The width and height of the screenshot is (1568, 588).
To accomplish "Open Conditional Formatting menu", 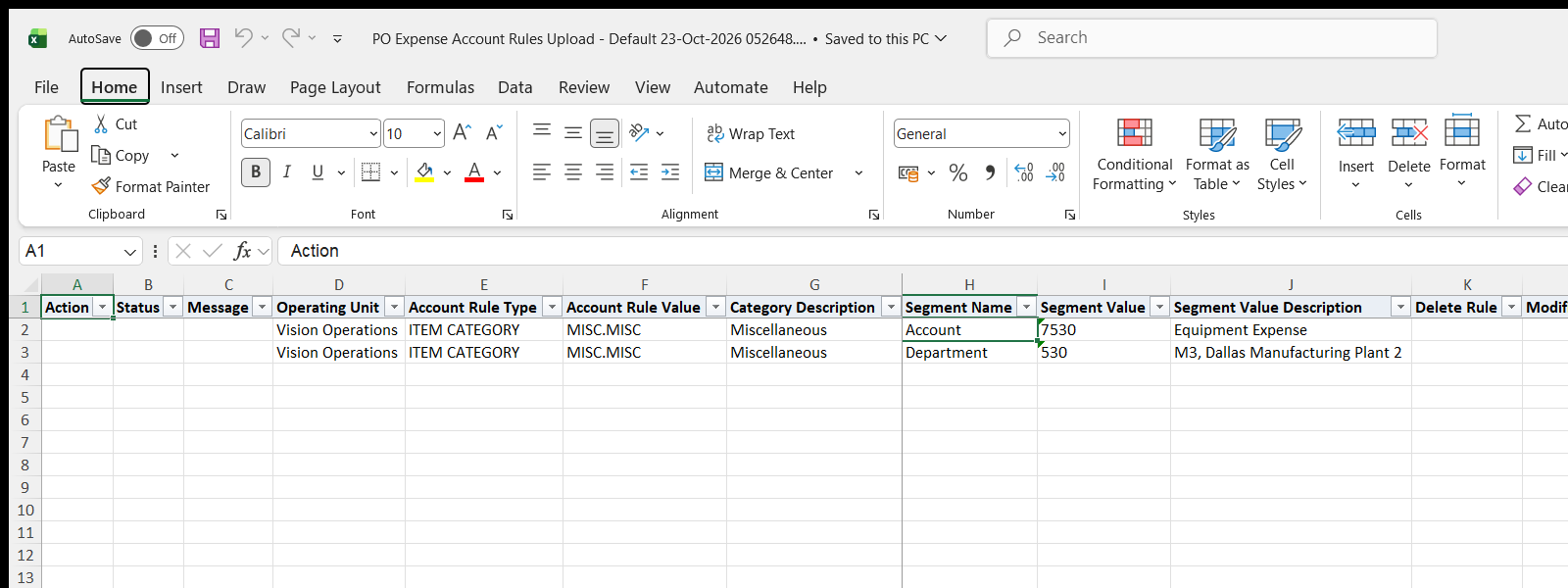I will [x=1135, y=155].
